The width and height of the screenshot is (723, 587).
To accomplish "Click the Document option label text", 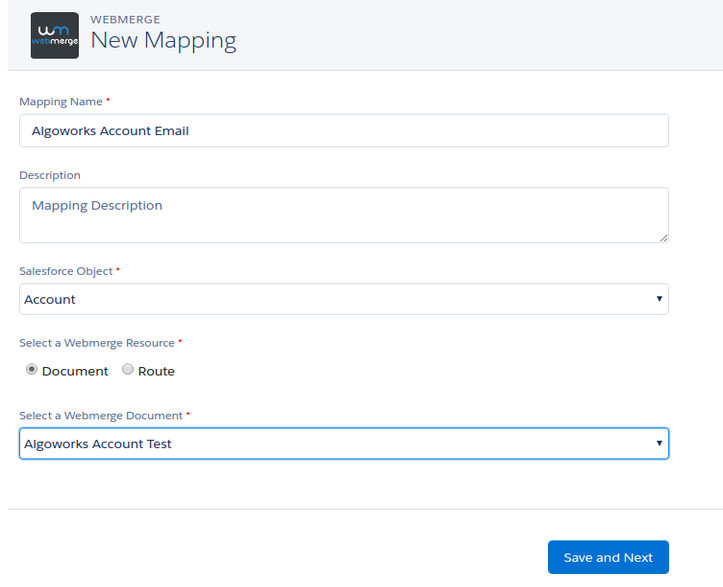I will tap(75, 371).
